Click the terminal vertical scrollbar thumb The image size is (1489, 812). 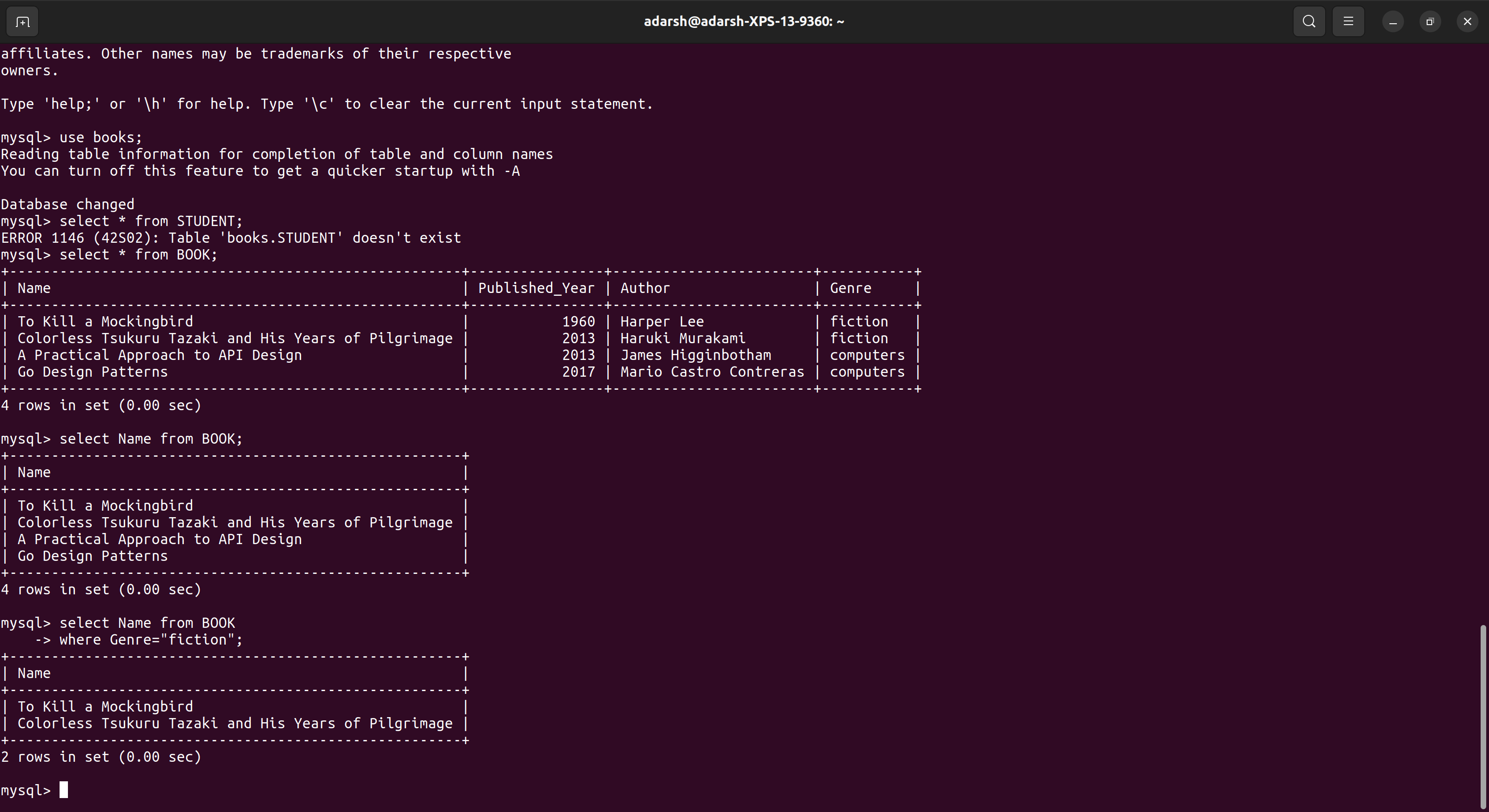(1483, 716)
